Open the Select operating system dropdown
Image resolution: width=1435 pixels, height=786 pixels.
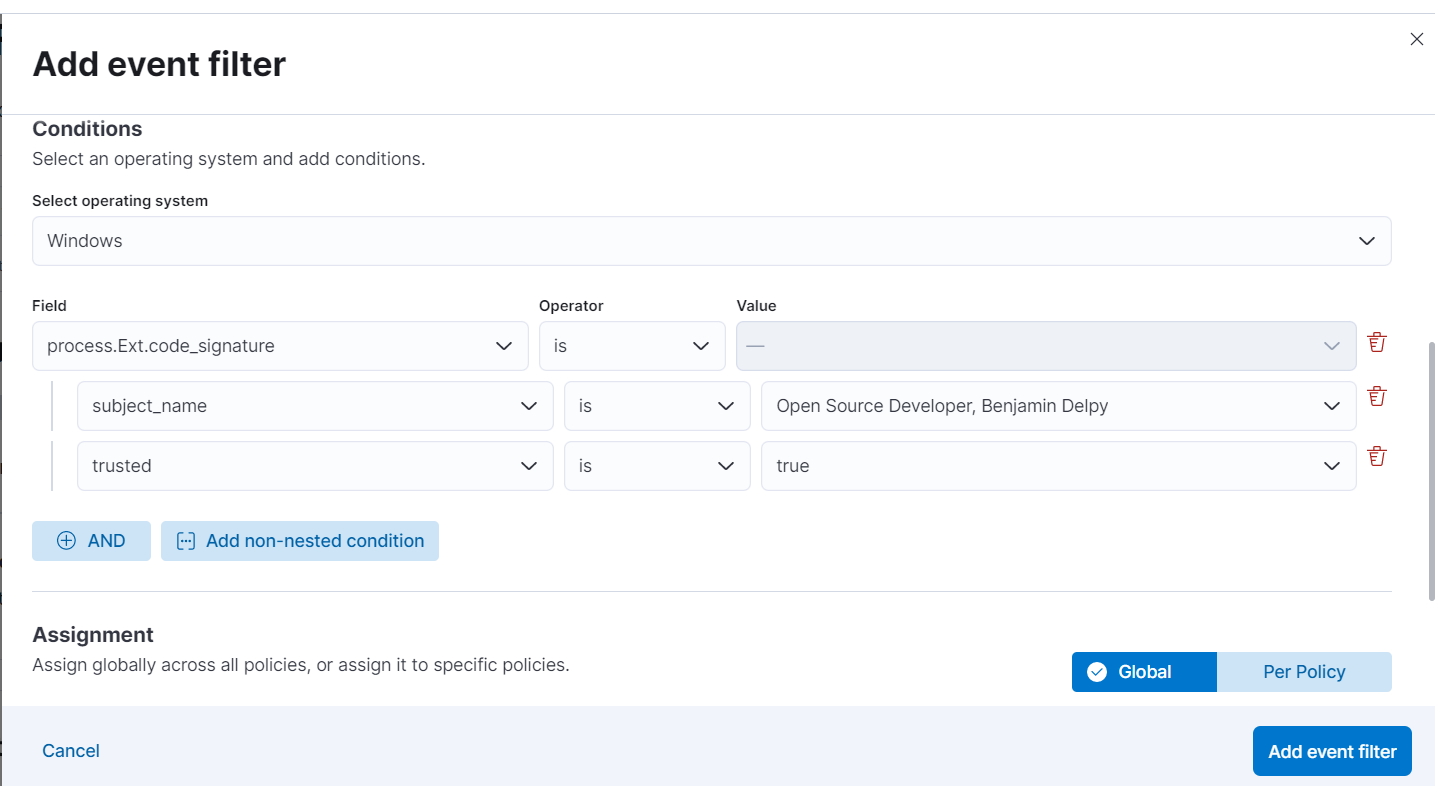[x=711, y=240]
